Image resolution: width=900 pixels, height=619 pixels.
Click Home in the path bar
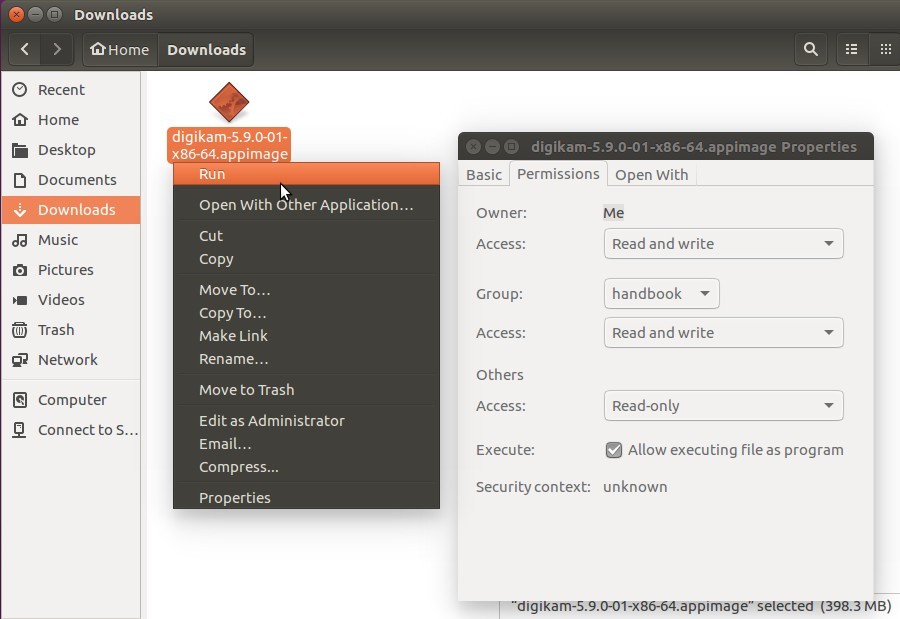[120, 49]
